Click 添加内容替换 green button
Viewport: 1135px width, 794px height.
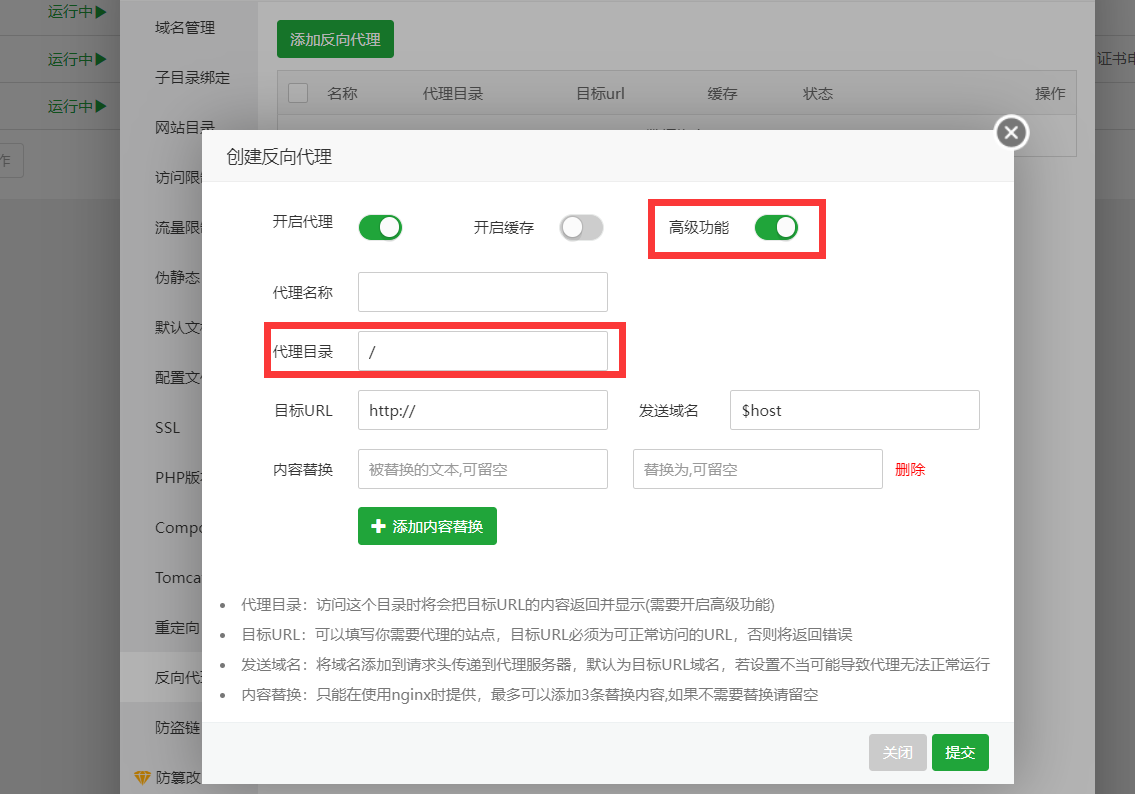(x=427, y=526)
